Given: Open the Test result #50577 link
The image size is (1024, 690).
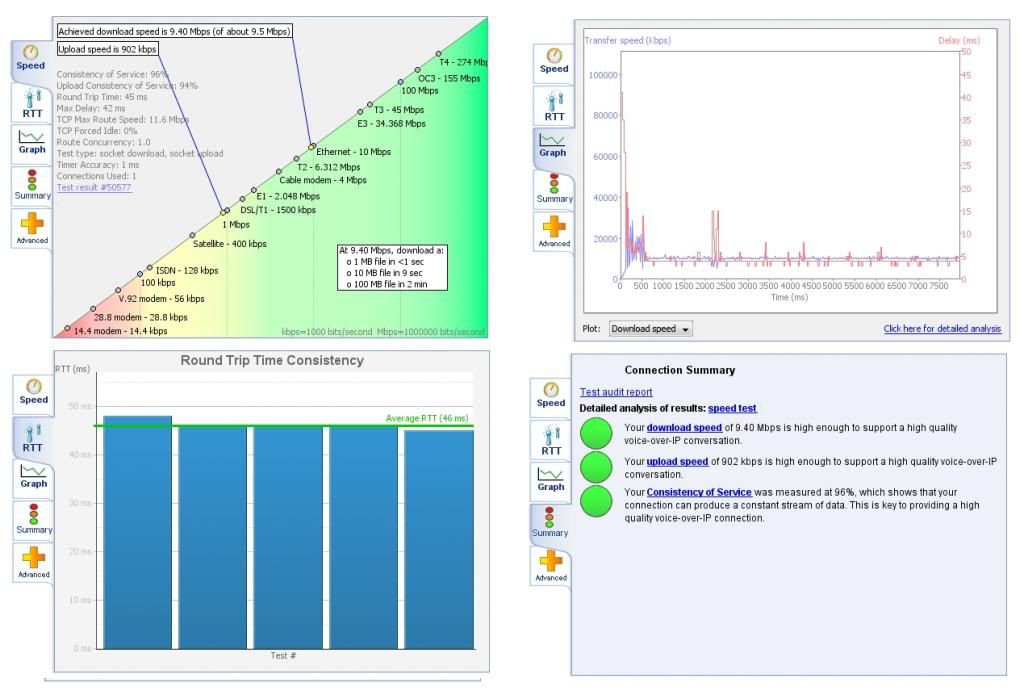Looking at the screenshot, I should [x=94, y=187].
